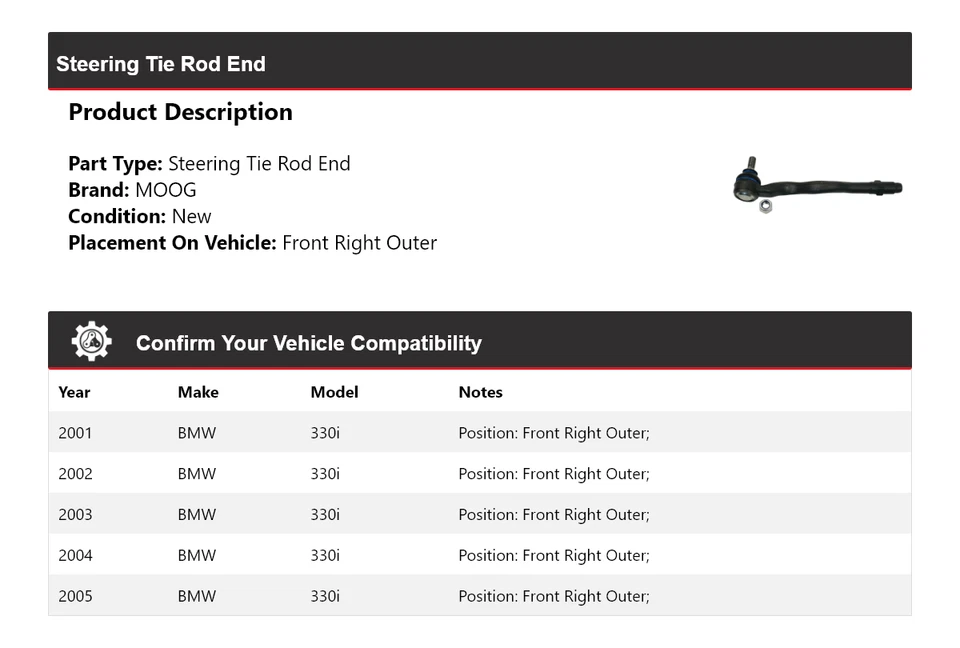Click the Confirm Your Vehicle Compatibility title

pyautogui.click(x=308, y=343)
